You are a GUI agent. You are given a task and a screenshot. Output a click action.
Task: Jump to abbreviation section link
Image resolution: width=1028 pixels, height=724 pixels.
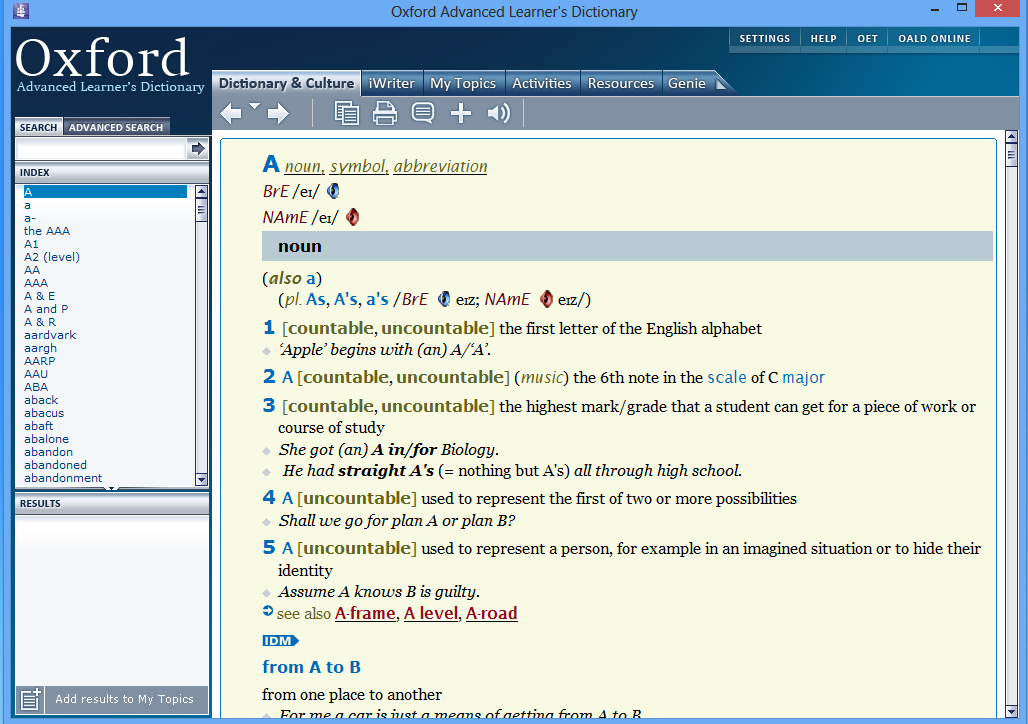pyautogui.click(x=441, y=167)
